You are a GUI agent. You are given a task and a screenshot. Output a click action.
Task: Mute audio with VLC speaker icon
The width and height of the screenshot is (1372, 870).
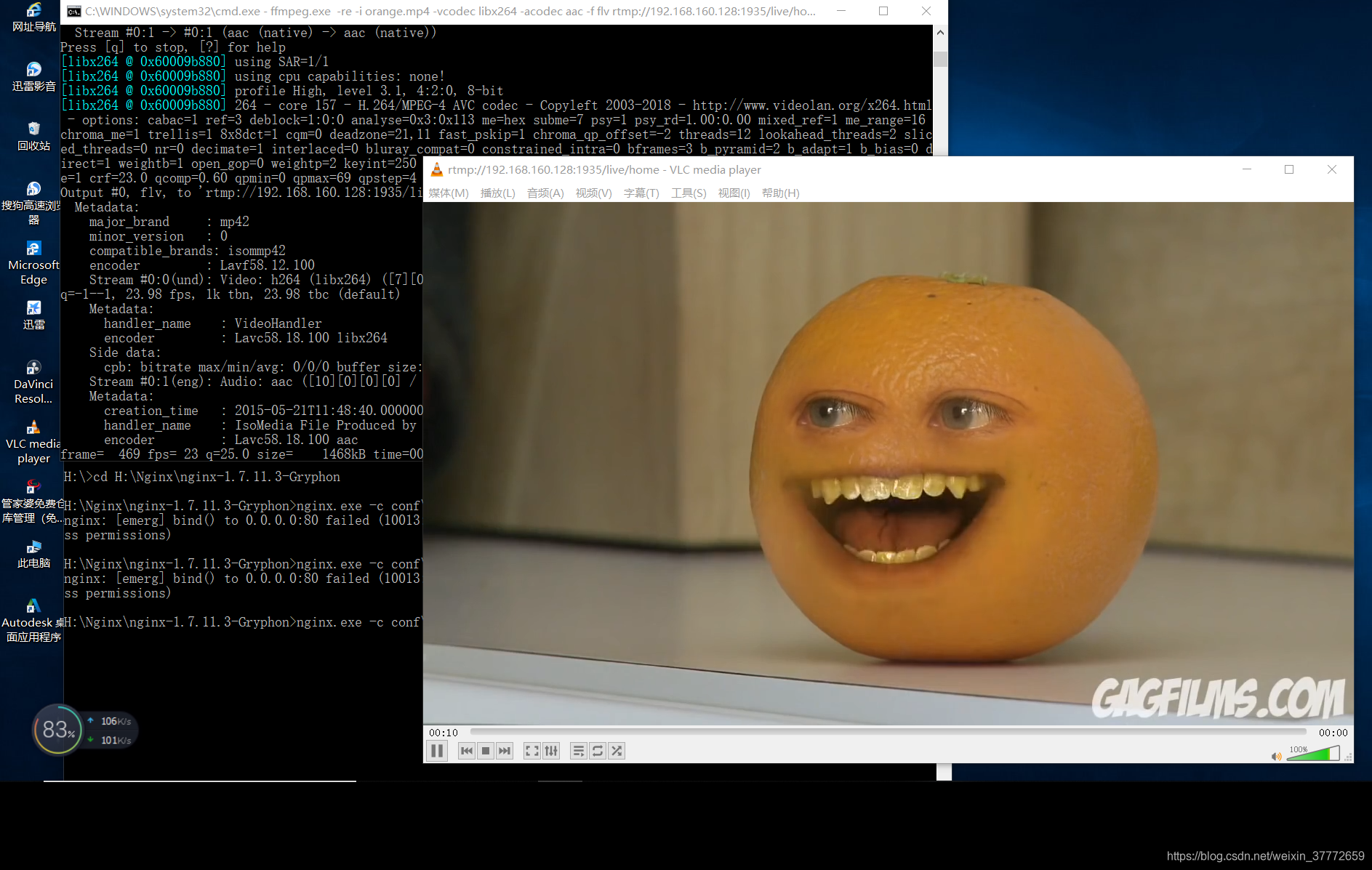point(1276,756)
